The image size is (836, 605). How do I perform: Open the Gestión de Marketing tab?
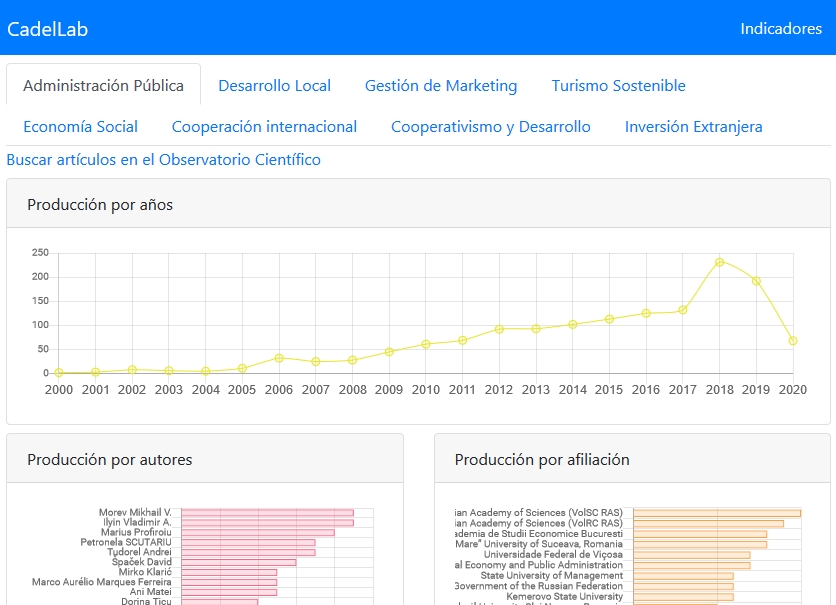point(441,86)
